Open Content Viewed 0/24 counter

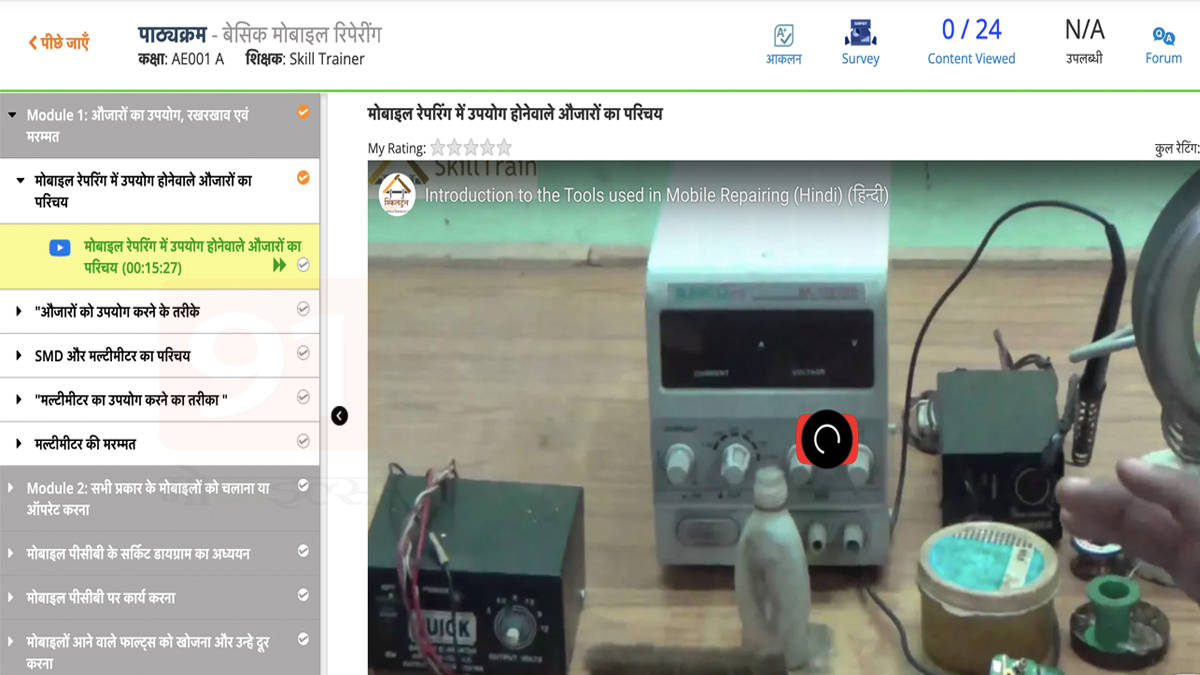[x=971, y=42]
